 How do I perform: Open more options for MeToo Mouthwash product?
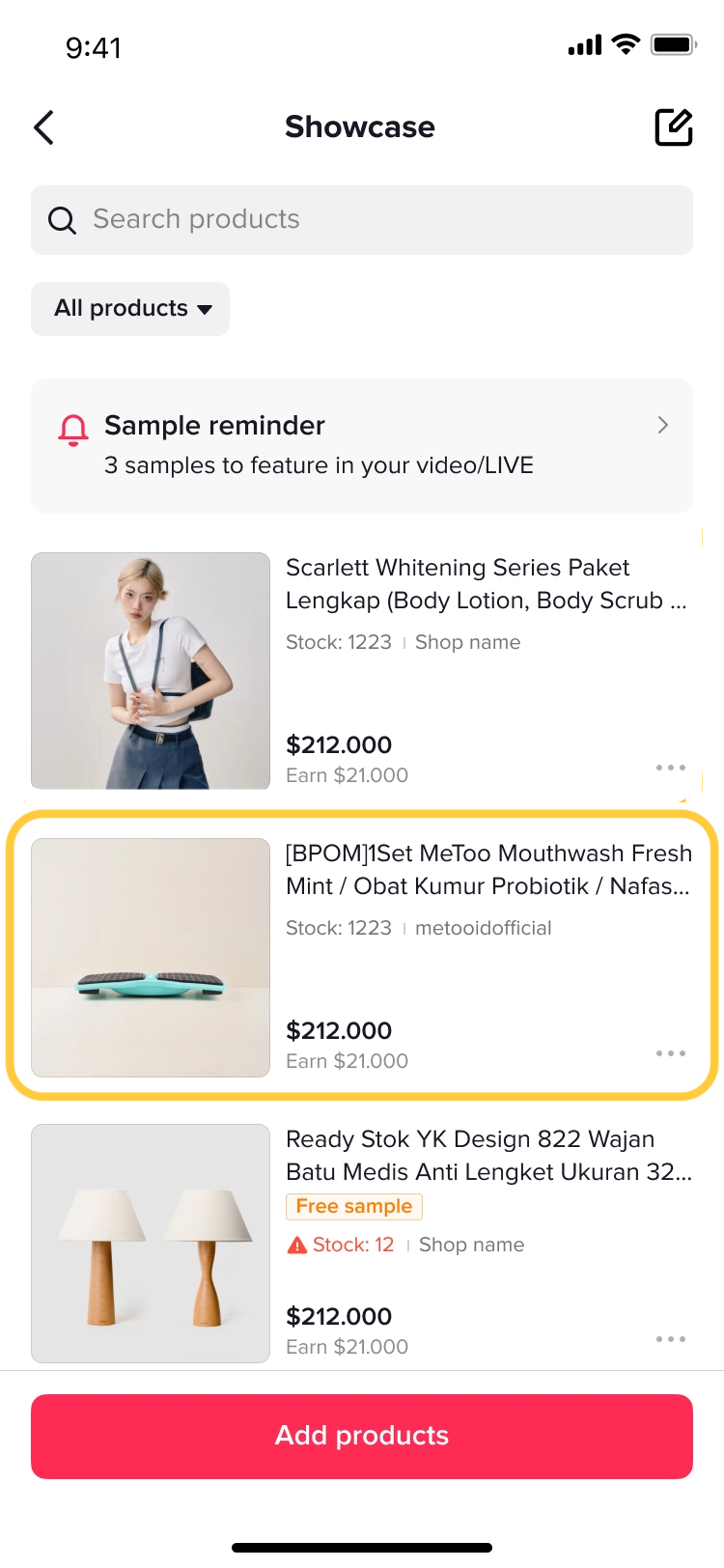(670, 1053)
